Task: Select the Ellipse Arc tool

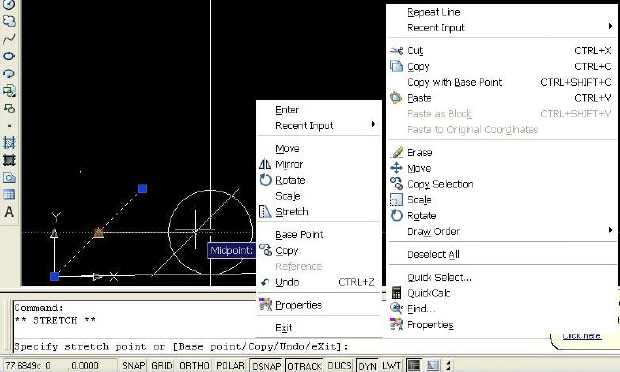Action: [x=9, y=74]
